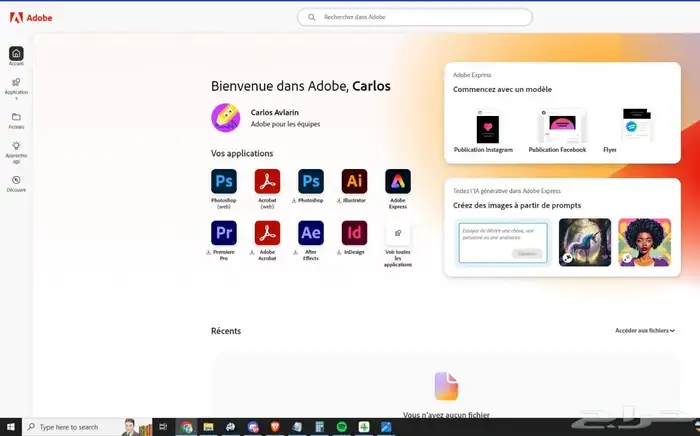Screen dimensions: 700x436
Task: Open the Découvrir compass sidebar icon
Action: (16, 180)
